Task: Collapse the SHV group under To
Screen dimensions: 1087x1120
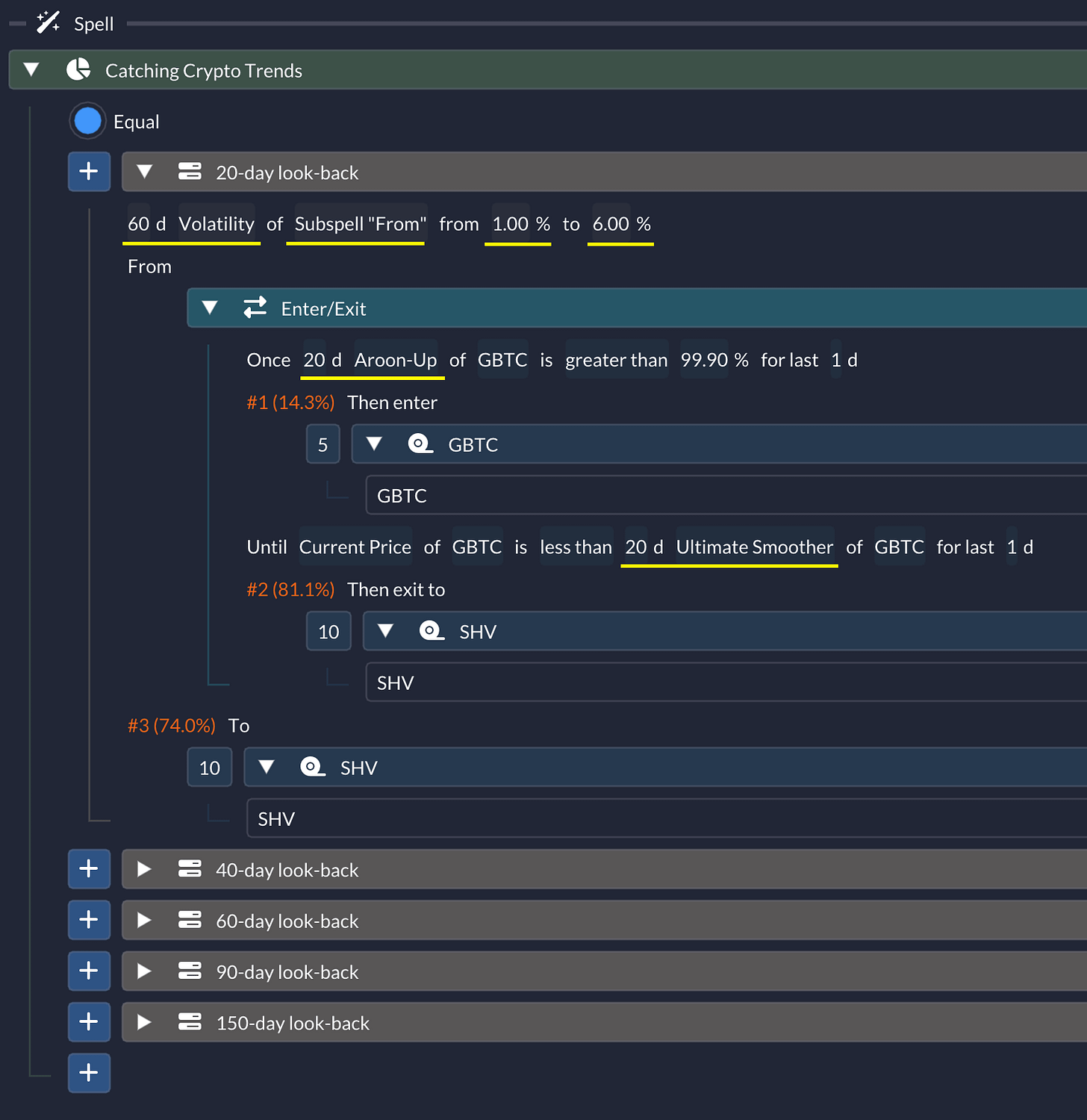Action: [267, 767]
